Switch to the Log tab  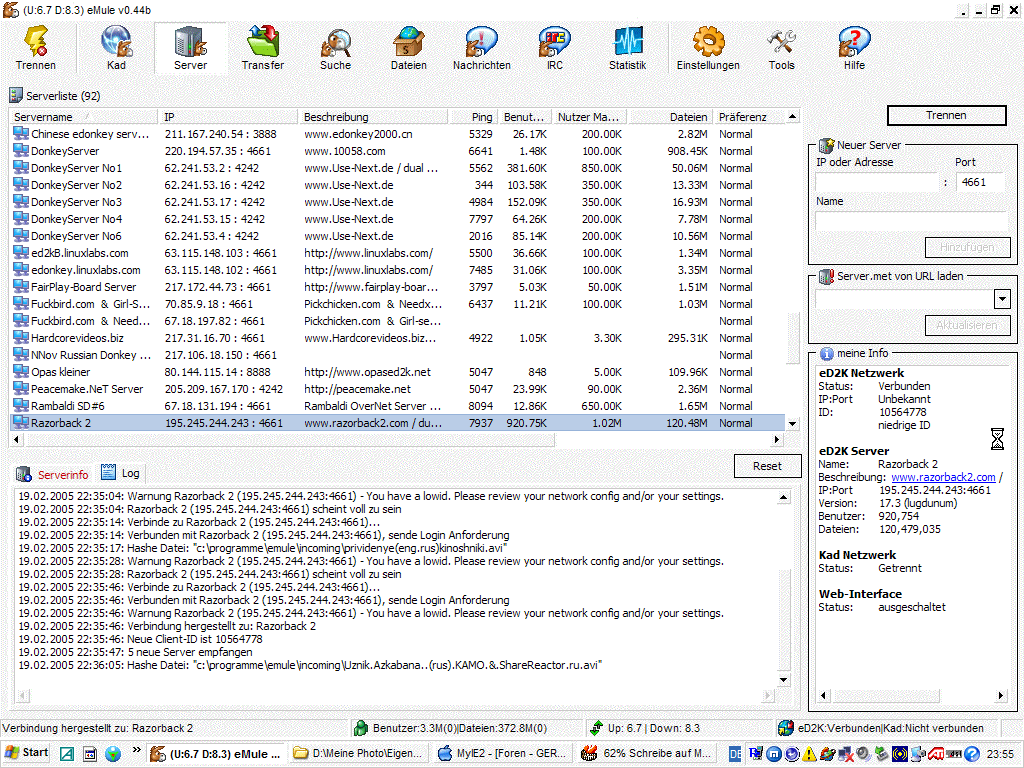[x=121, y=473]
